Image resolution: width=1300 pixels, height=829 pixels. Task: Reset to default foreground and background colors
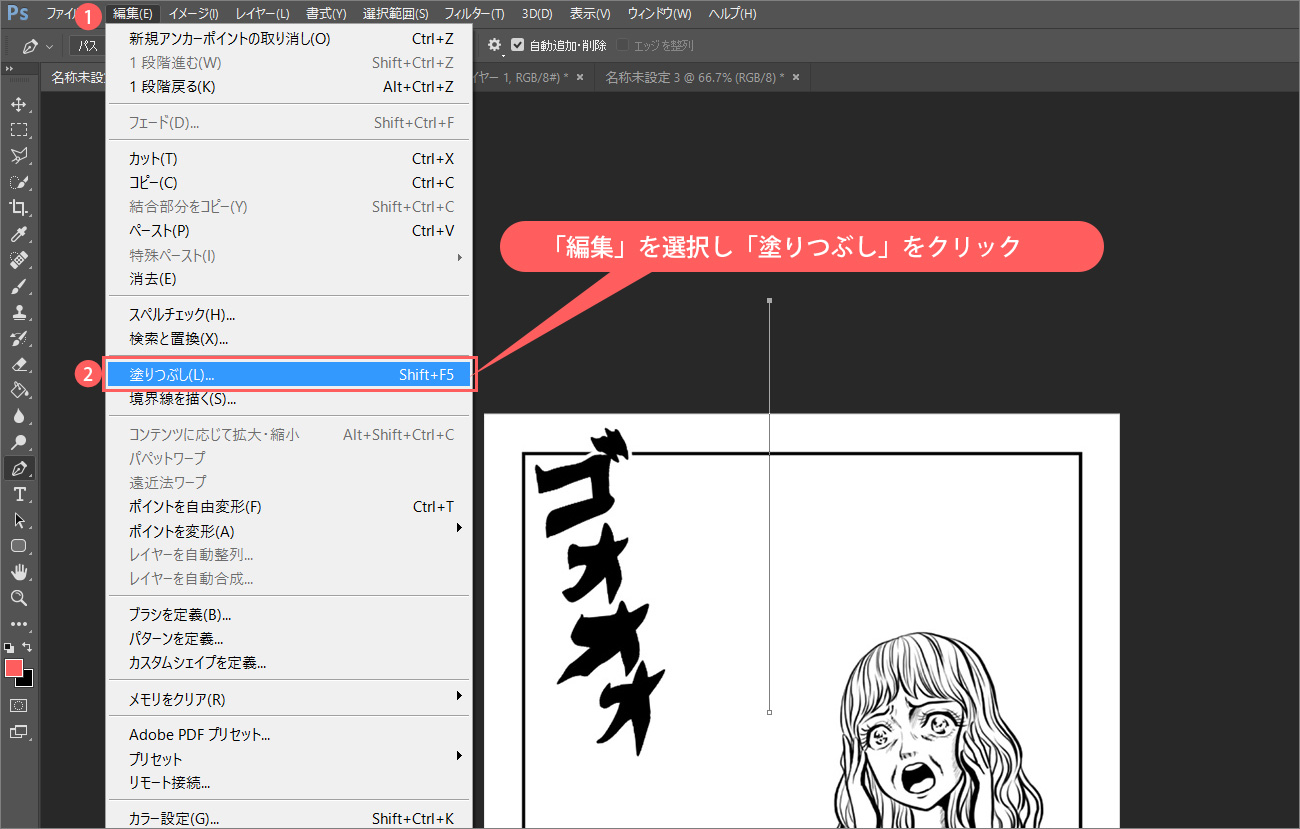(9, 647)
